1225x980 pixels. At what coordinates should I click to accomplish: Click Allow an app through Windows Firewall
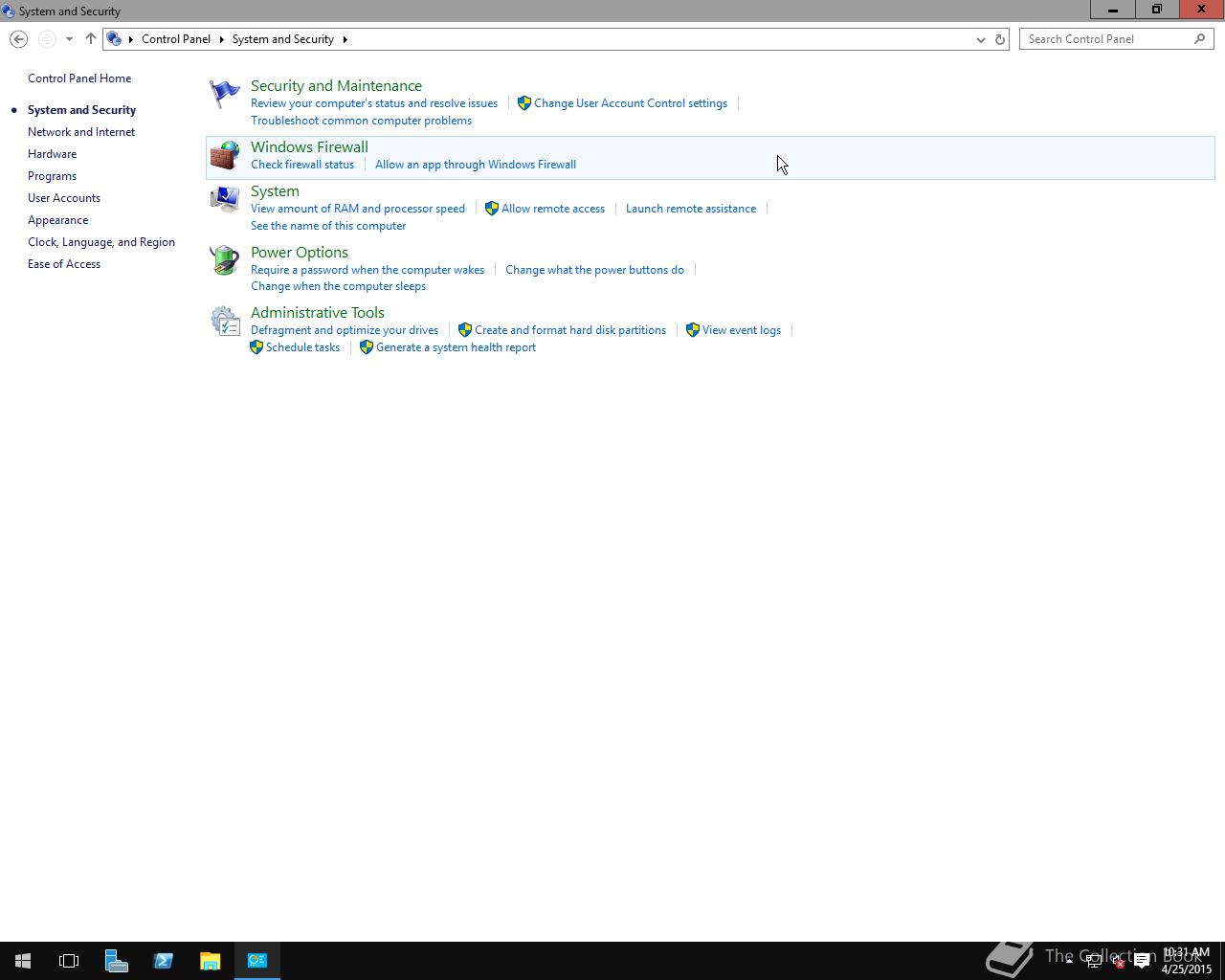(476, 165)
